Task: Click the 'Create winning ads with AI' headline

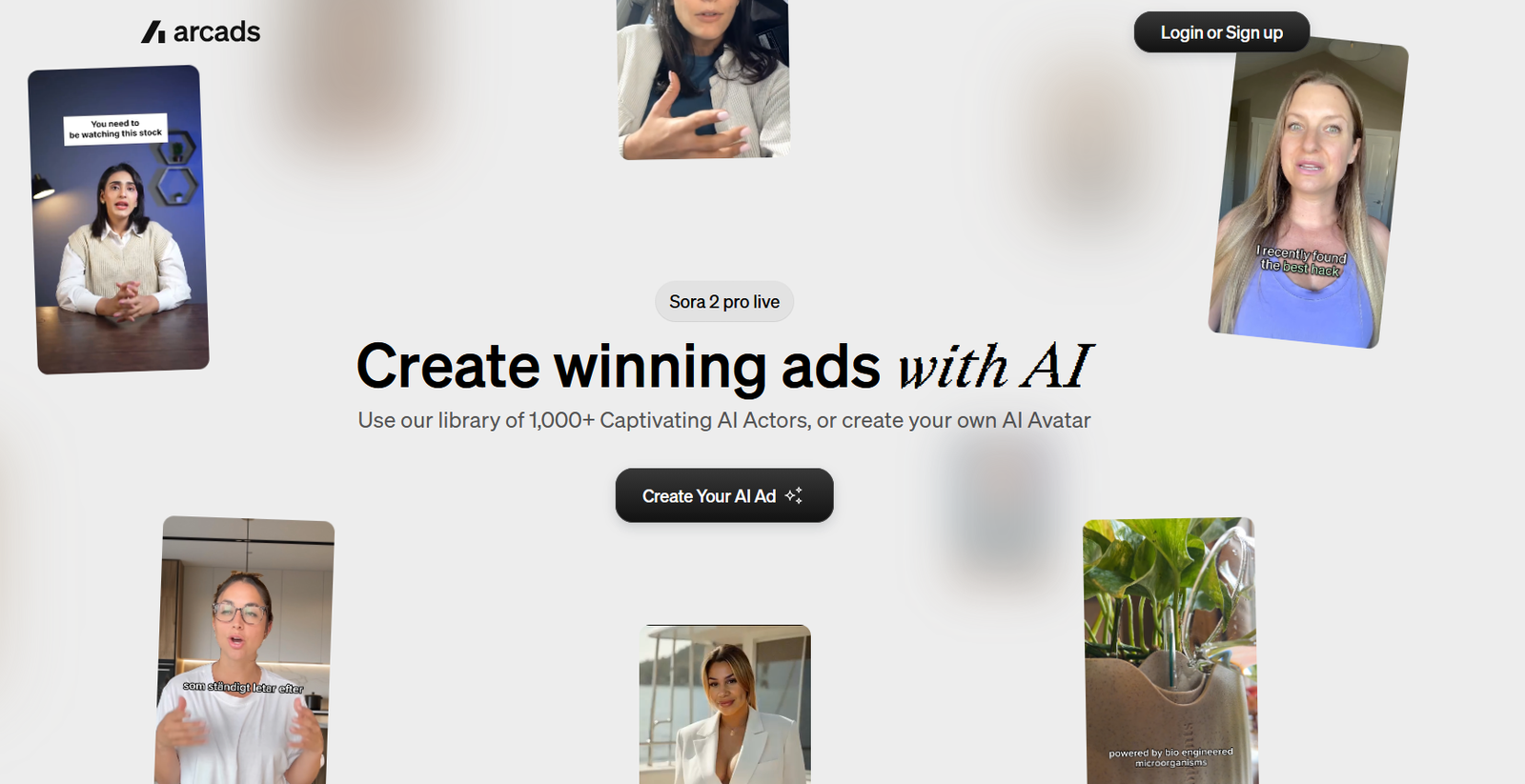Action: click(724, 366)
